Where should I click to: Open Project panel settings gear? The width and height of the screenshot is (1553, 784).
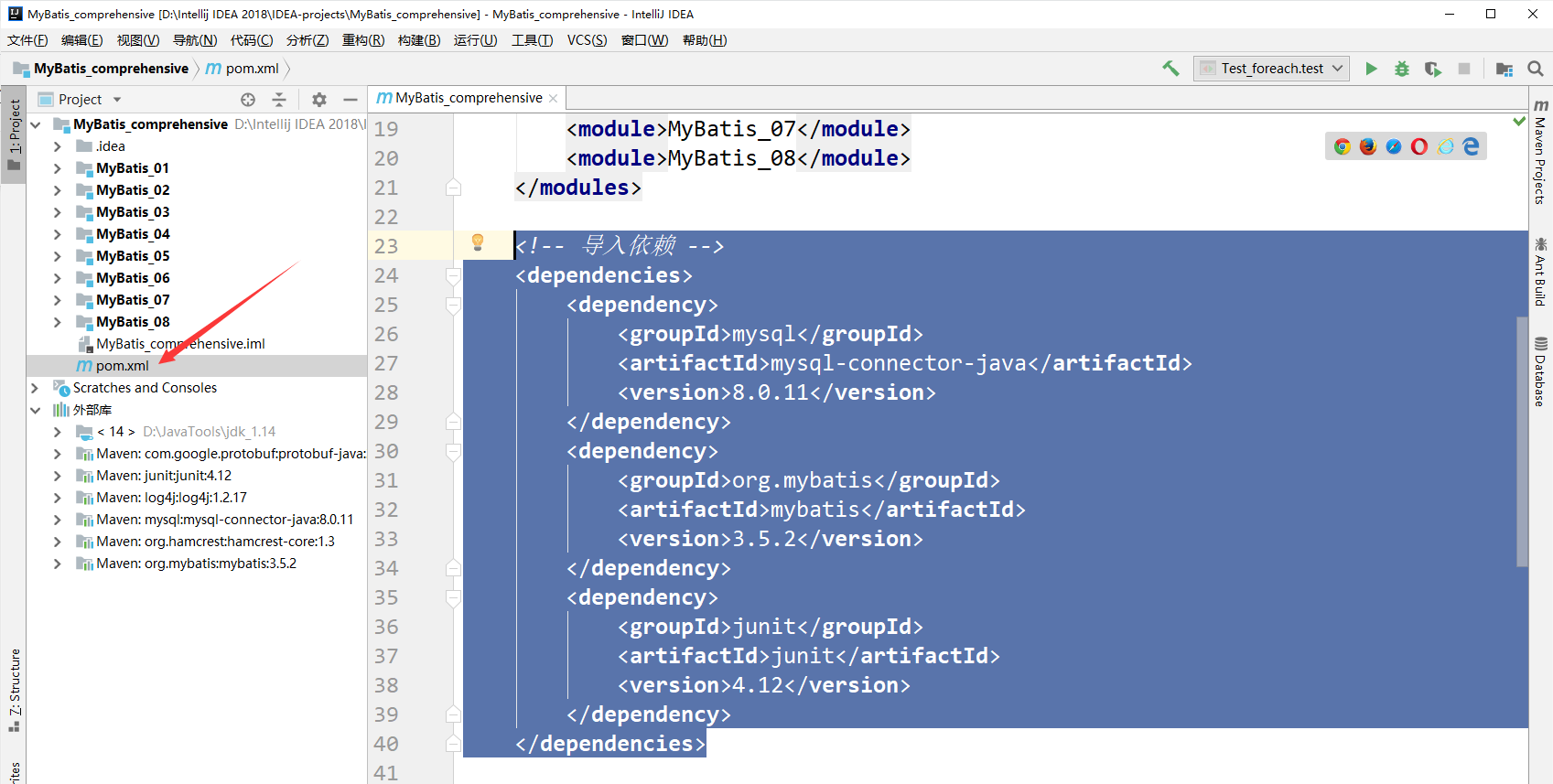click(x=319, y=100)
